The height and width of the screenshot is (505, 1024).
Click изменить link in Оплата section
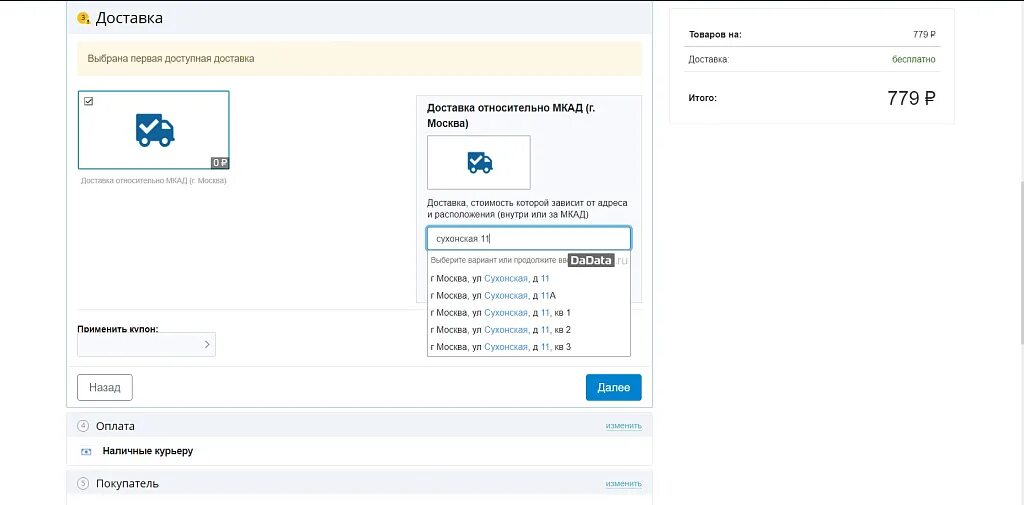(x=624, y=426)
